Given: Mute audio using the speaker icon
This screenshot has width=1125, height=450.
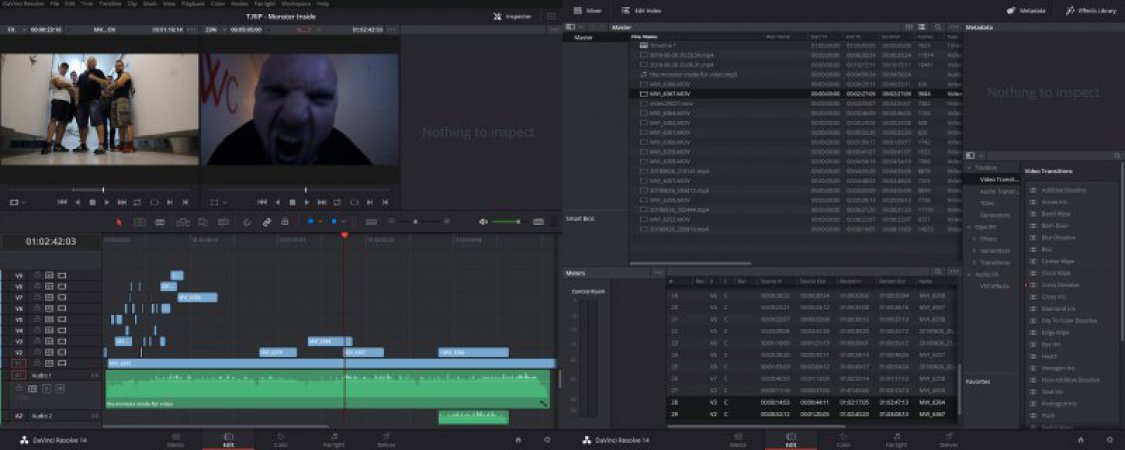Looking at the screenshot, I should (484, 222).
